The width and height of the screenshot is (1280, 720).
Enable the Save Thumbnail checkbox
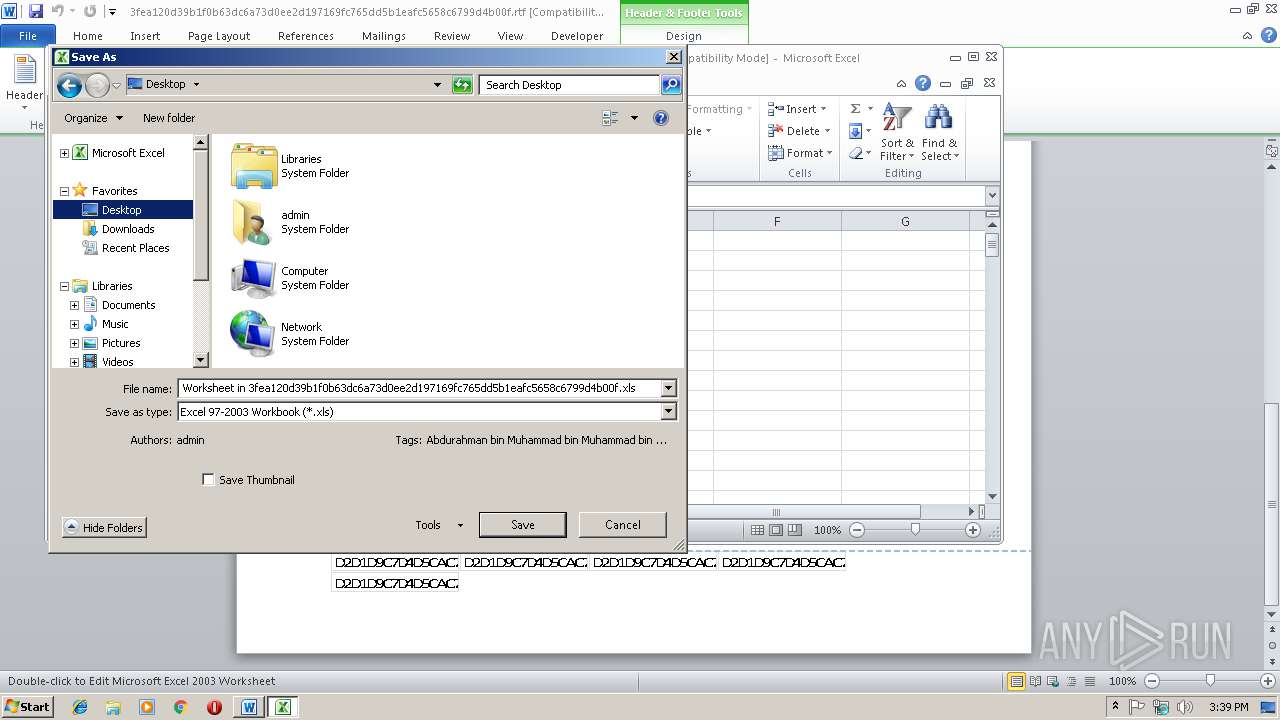click(208, 480)
